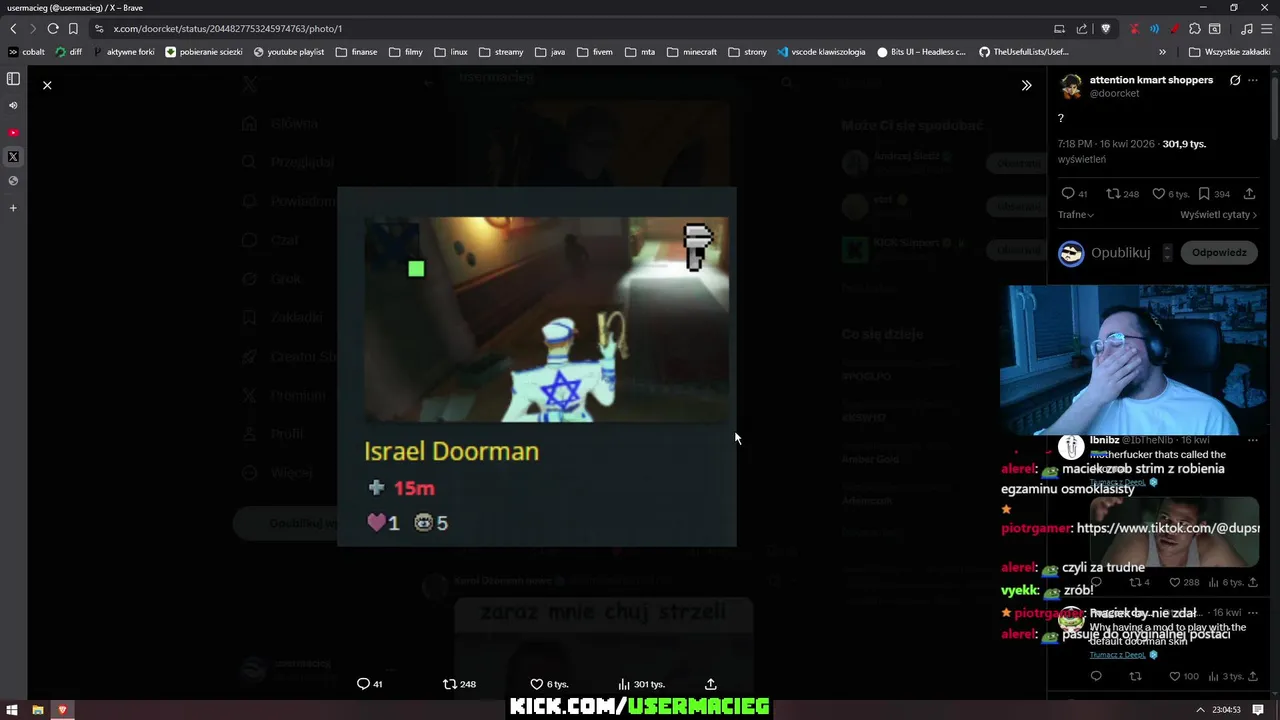Bookmark this page in Brave
The width and height of the screenshot is (1280, 720).
coord(73,29)
